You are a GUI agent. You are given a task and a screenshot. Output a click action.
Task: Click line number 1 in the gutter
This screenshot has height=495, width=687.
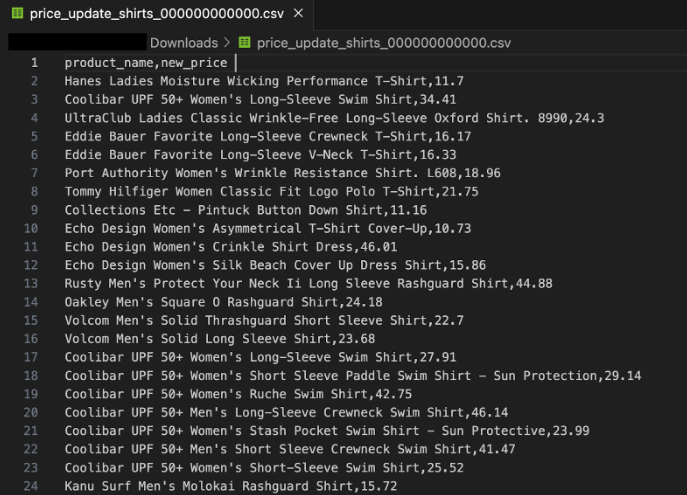pos(34,63)
